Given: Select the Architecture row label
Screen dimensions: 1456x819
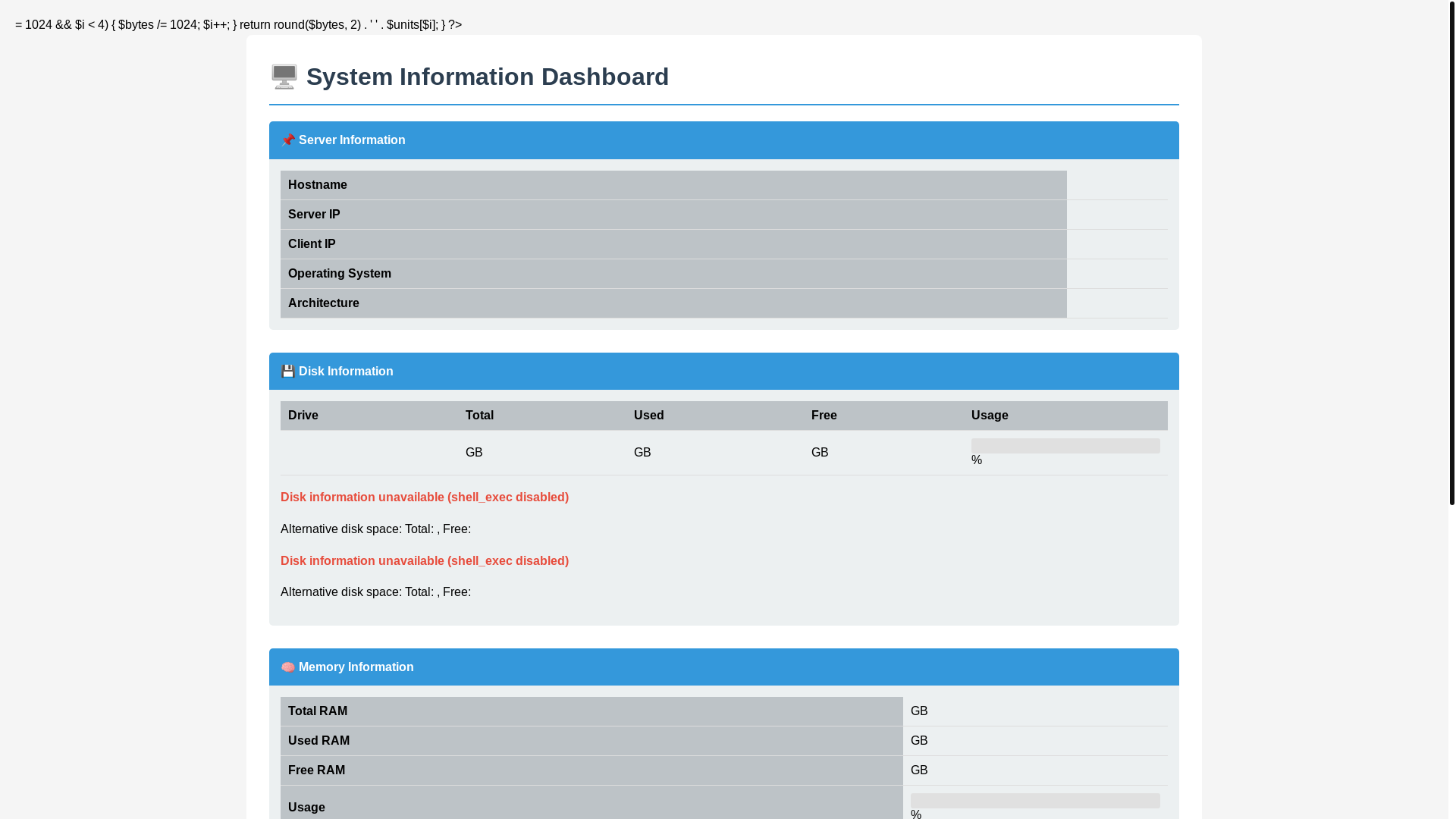Looking at the screenshot, I should (324, 303).
